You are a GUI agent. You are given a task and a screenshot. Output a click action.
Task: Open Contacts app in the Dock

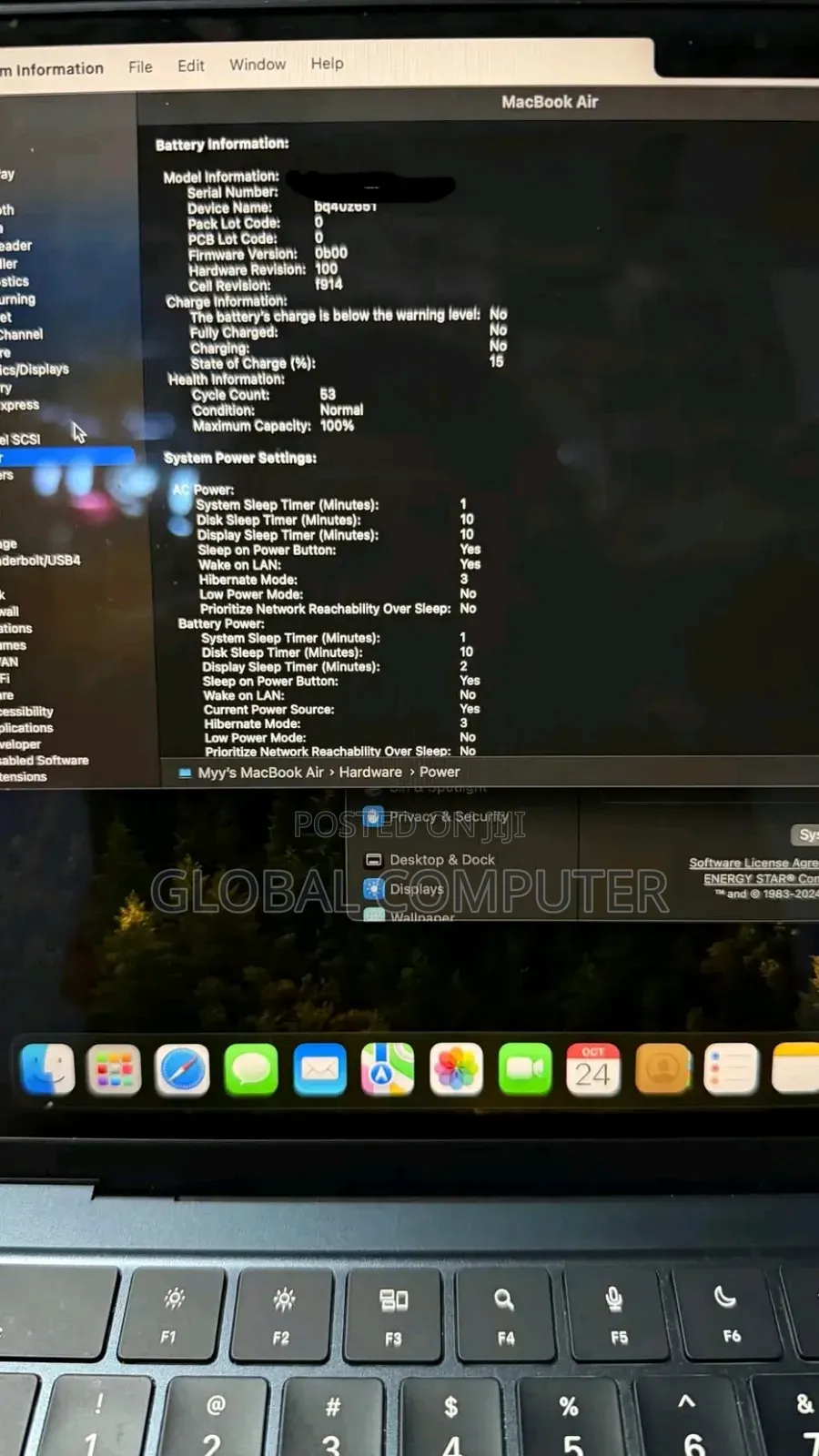point(662,1068)
